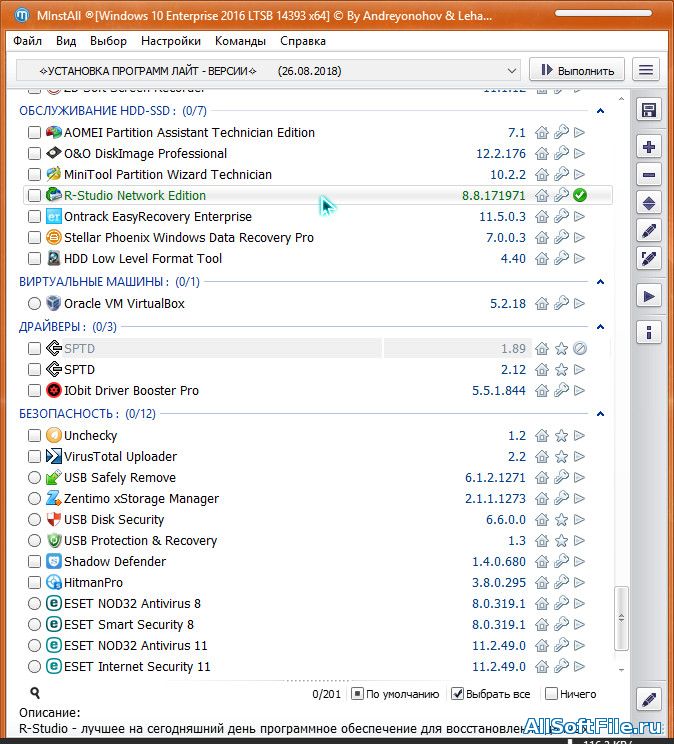Open the Выбор menu

[108, 41]
